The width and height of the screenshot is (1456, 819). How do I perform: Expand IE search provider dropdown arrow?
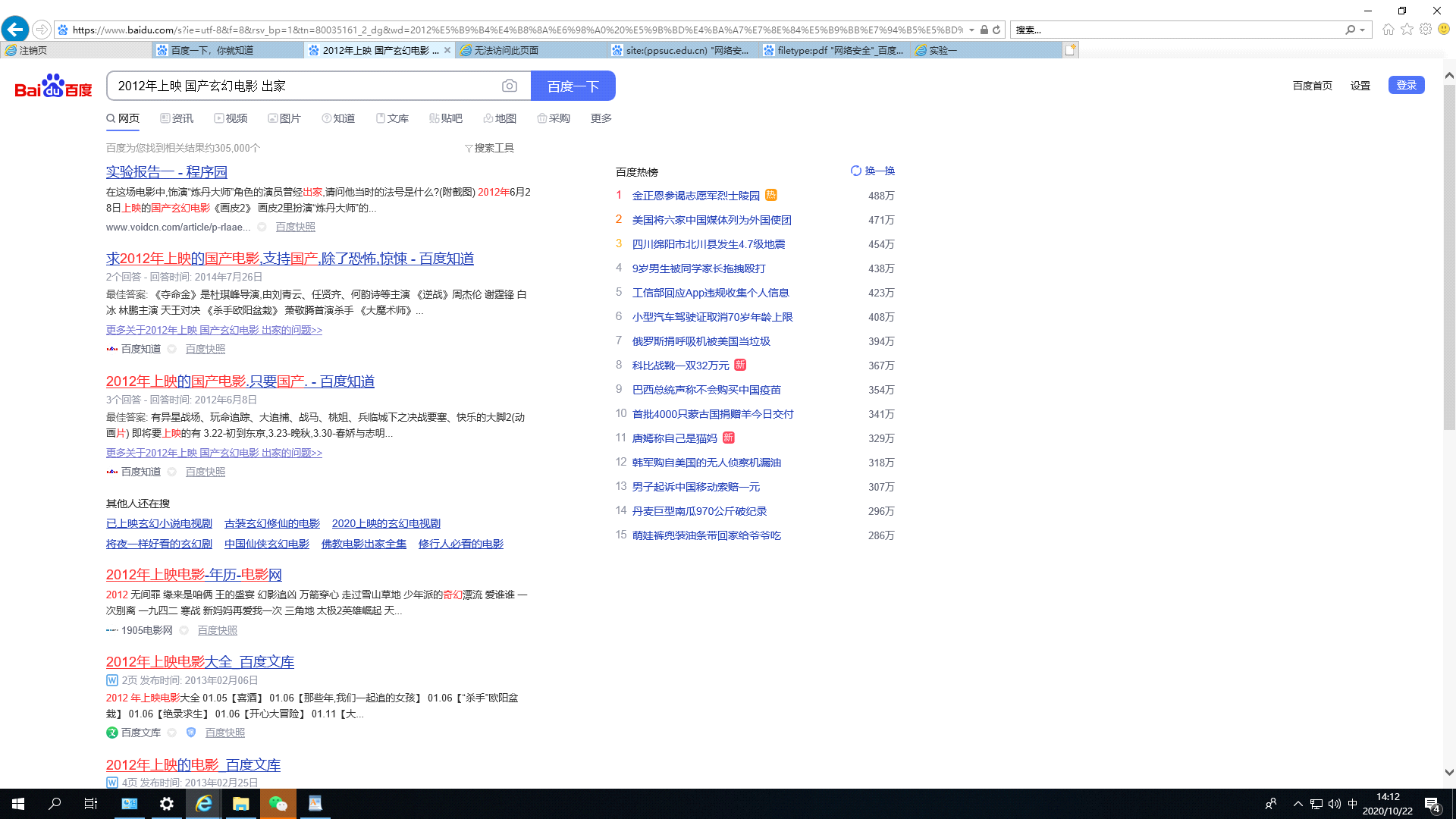click(1363, 30)
